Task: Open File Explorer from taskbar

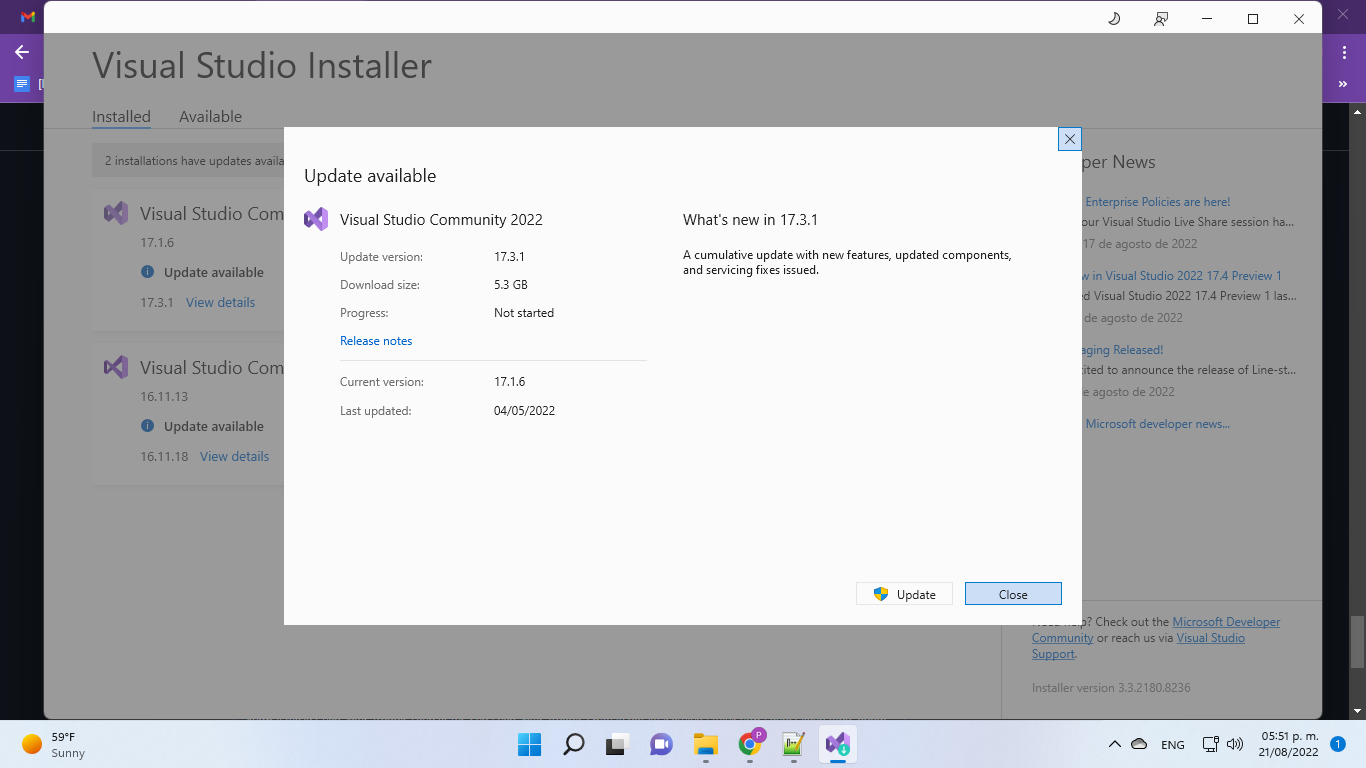Action: [706, 744]
